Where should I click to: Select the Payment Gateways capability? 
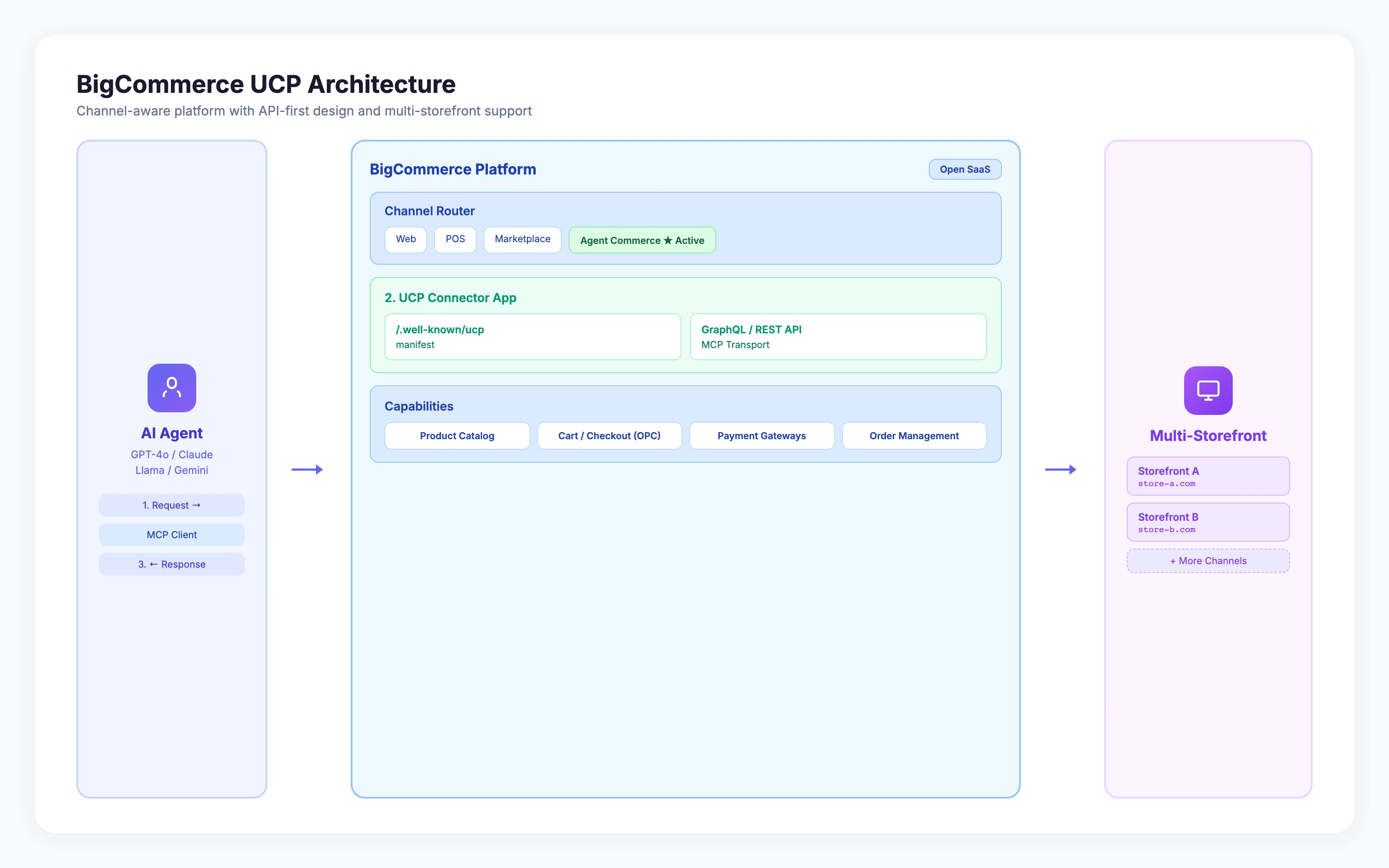(x=762, y=436)
